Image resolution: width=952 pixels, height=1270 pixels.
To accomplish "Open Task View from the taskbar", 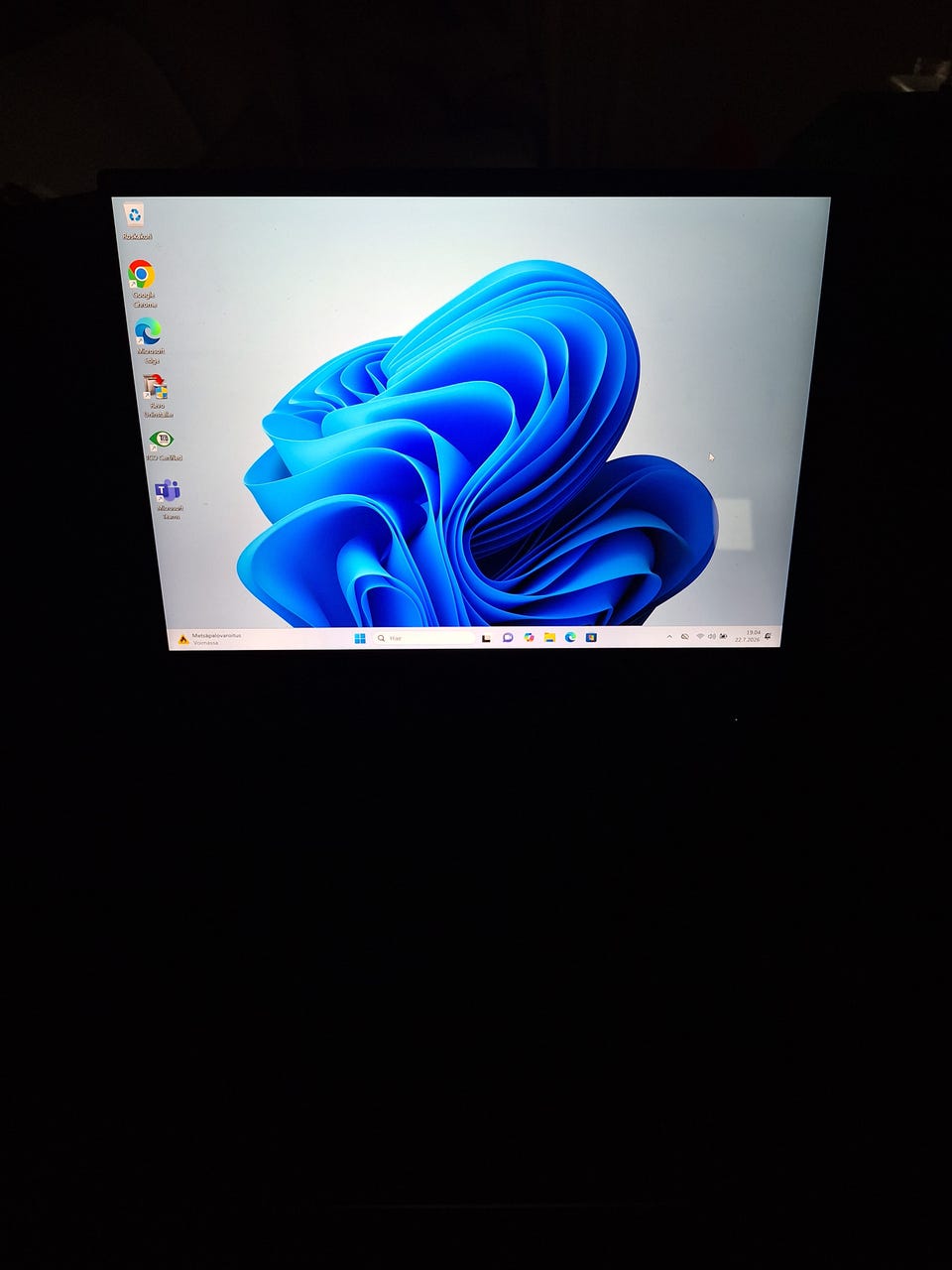I will 487,638.
